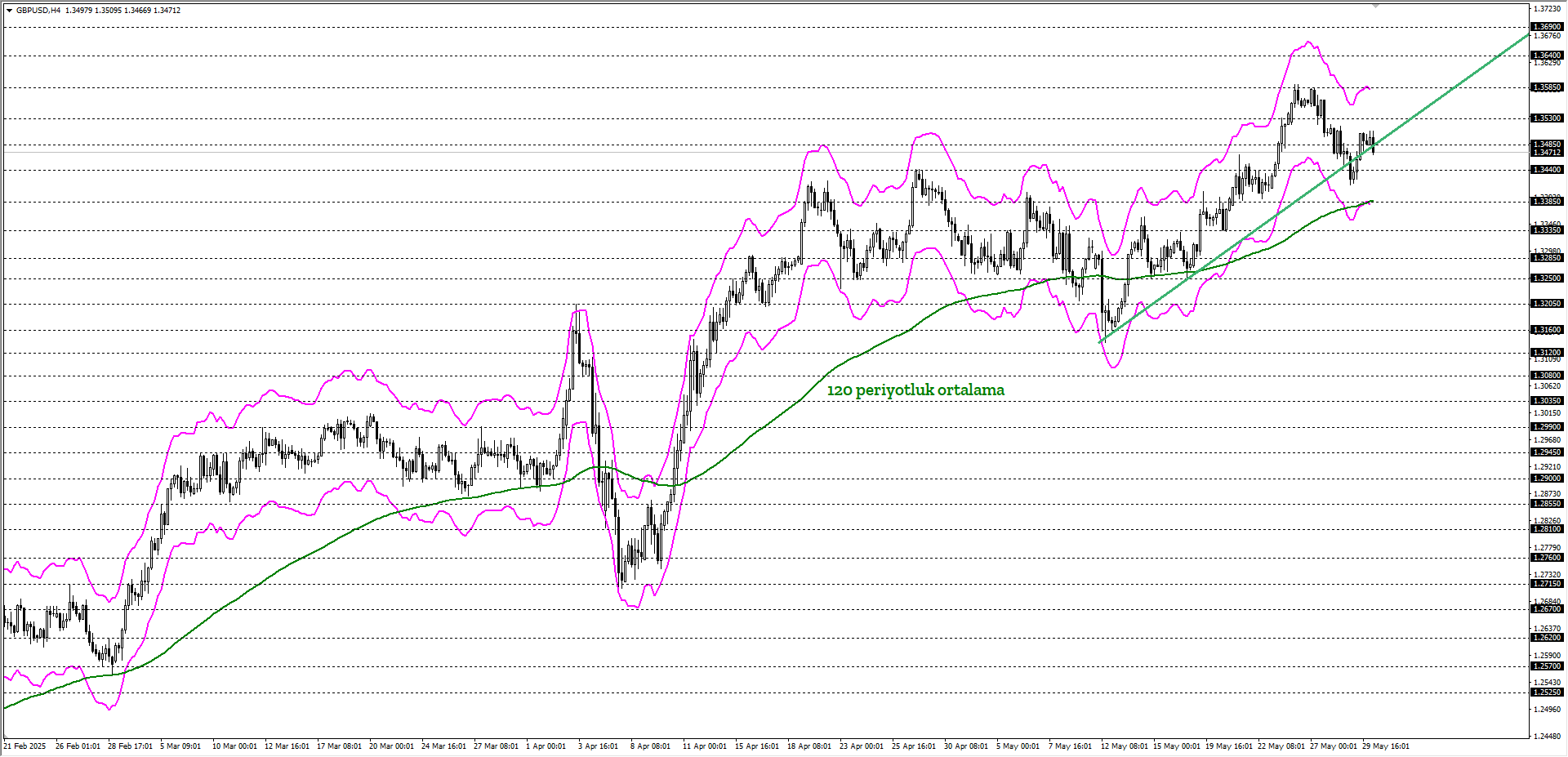Click the '25 Apr 16:01' time axis label
The width and height of the screenshot is (1568, 757).
tap(913, 746)
